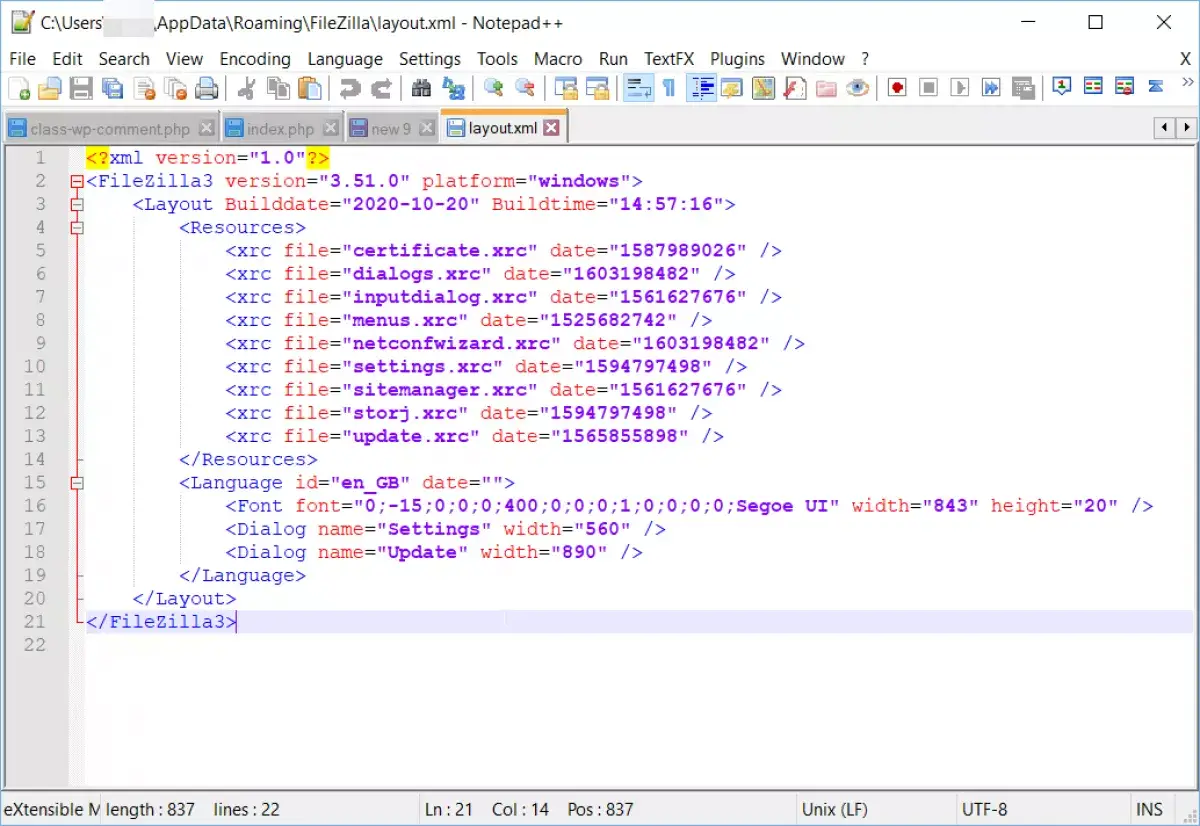Screen dimensions: 1200x826
Task: Undo the last edit via toolbar arrow
Action: click(x=350, y=88)
